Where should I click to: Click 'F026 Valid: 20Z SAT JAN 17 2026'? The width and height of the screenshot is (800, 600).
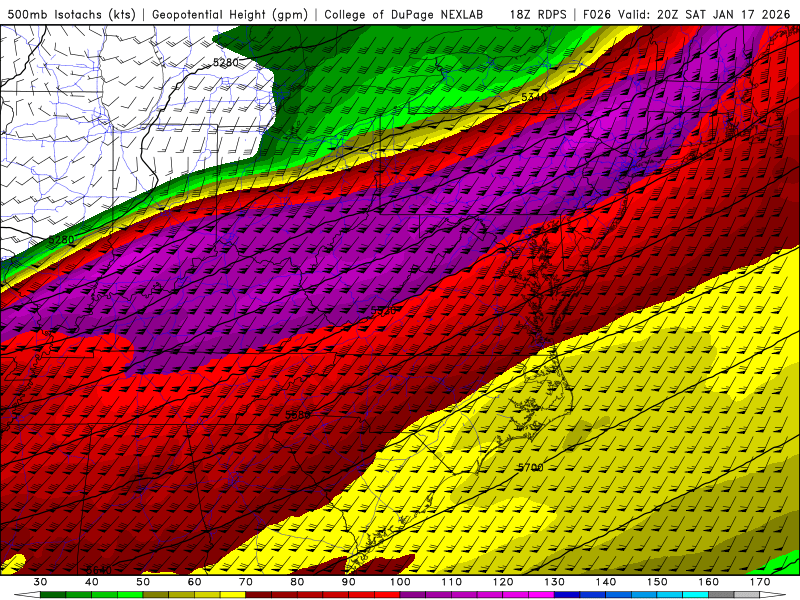pyautogui.click(x=686, y=14)
